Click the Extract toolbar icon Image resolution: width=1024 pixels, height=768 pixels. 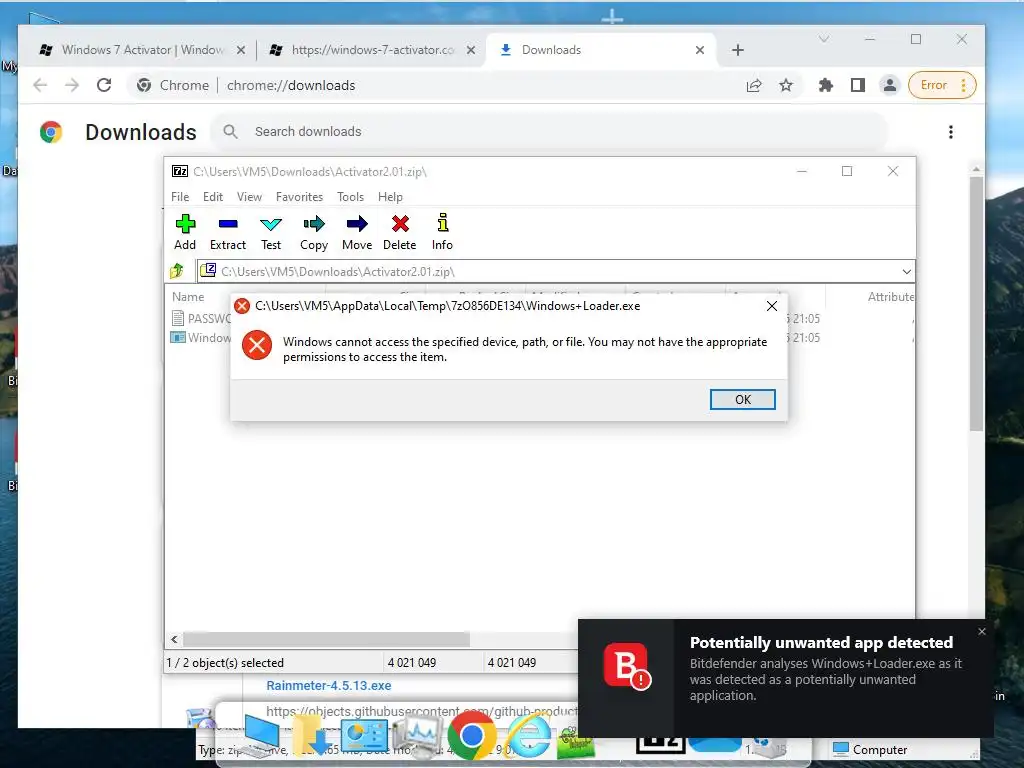227,232
